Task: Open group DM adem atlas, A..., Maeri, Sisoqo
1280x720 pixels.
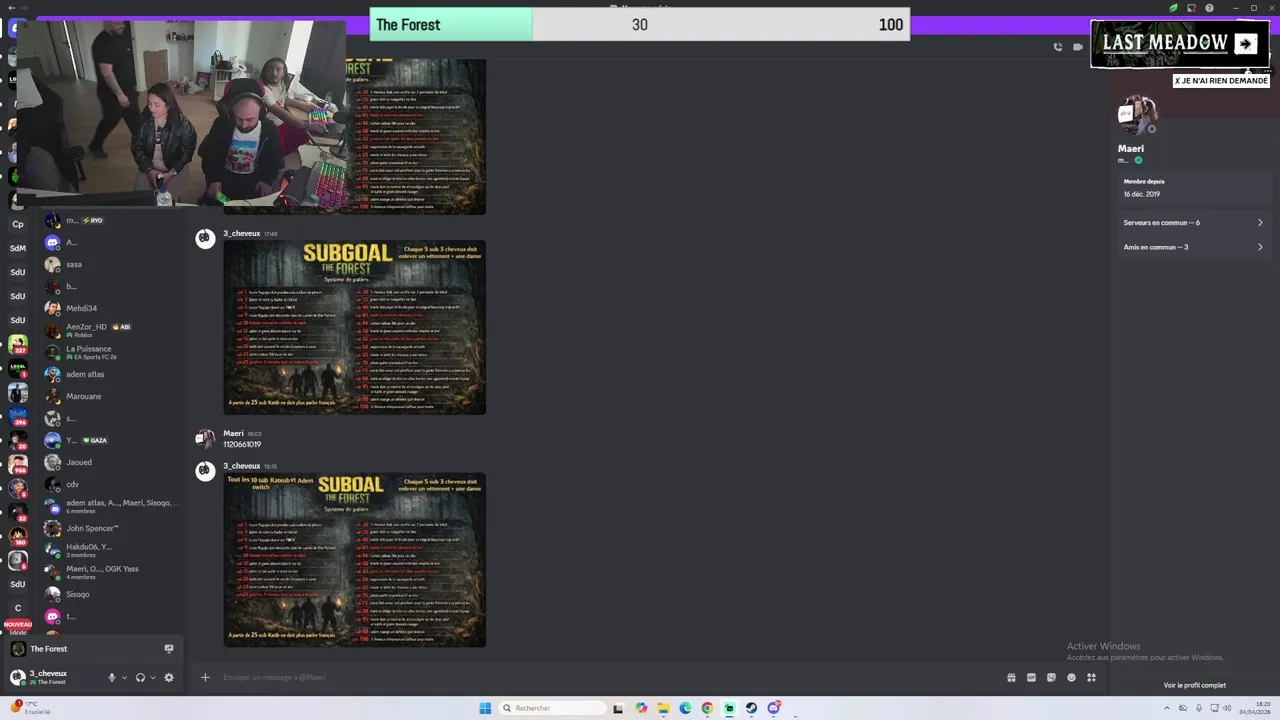Action: click(x=110, y=506)
